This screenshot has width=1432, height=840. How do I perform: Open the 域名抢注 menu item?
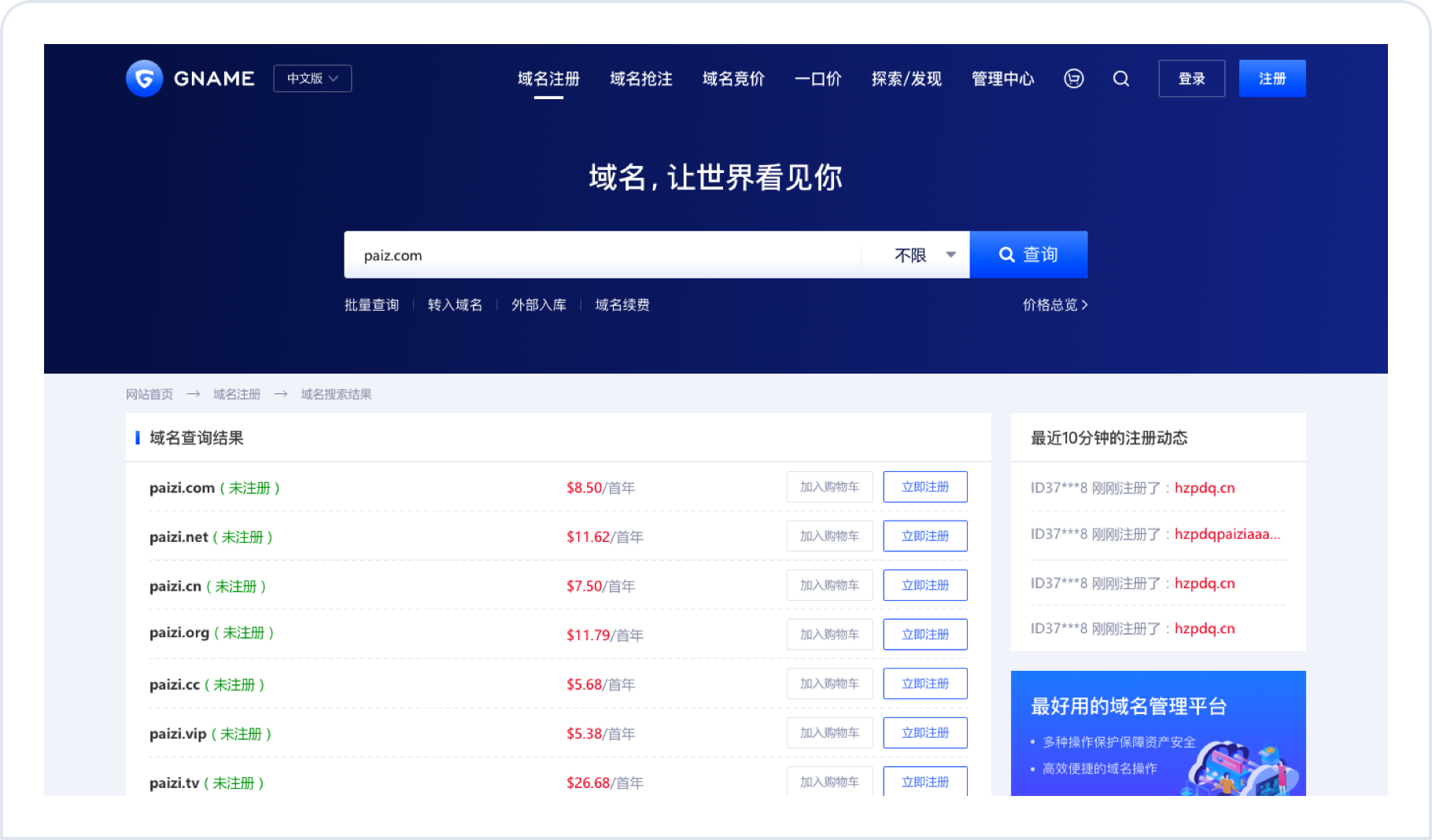tap(640, 79)
